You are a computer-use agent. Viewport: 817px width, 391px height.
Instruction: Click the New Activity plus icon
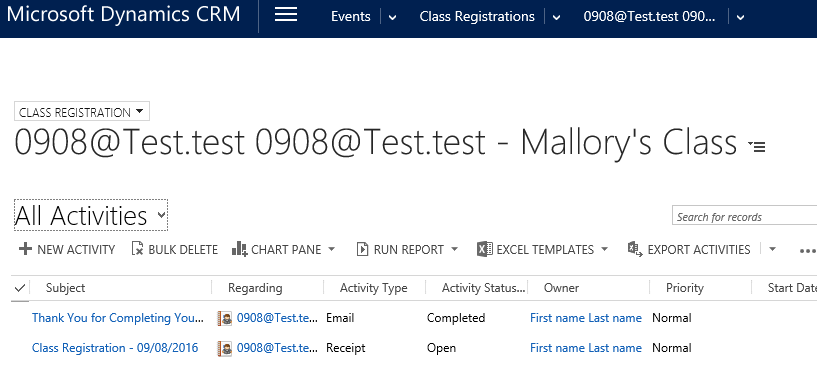coord(25,249)
